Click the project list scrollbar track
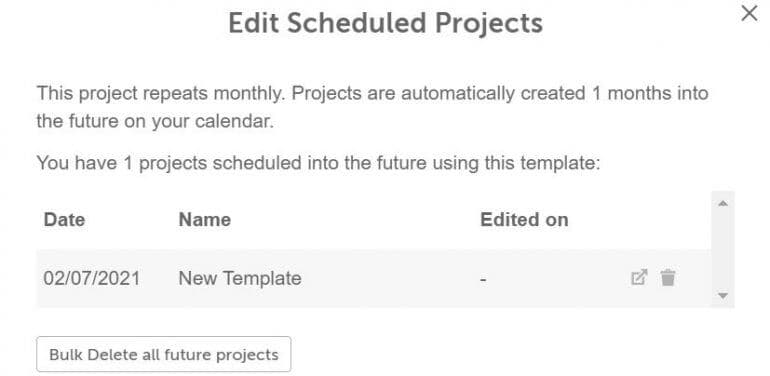Viewport: 770px width, 376px height. pyautogui.click(x=722, y=249)
